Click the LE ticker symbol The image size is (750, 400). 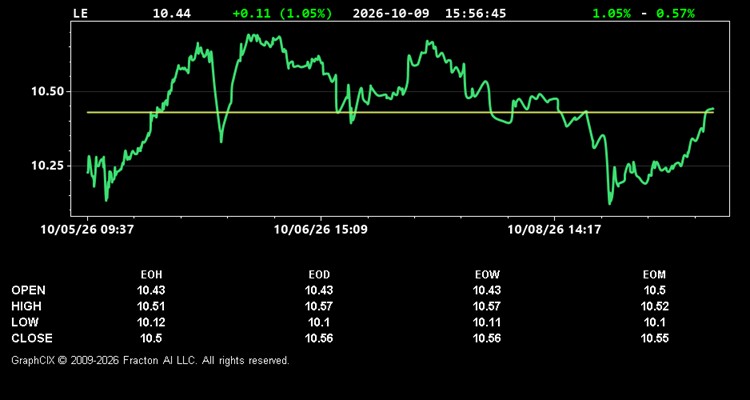pos(80,13)
